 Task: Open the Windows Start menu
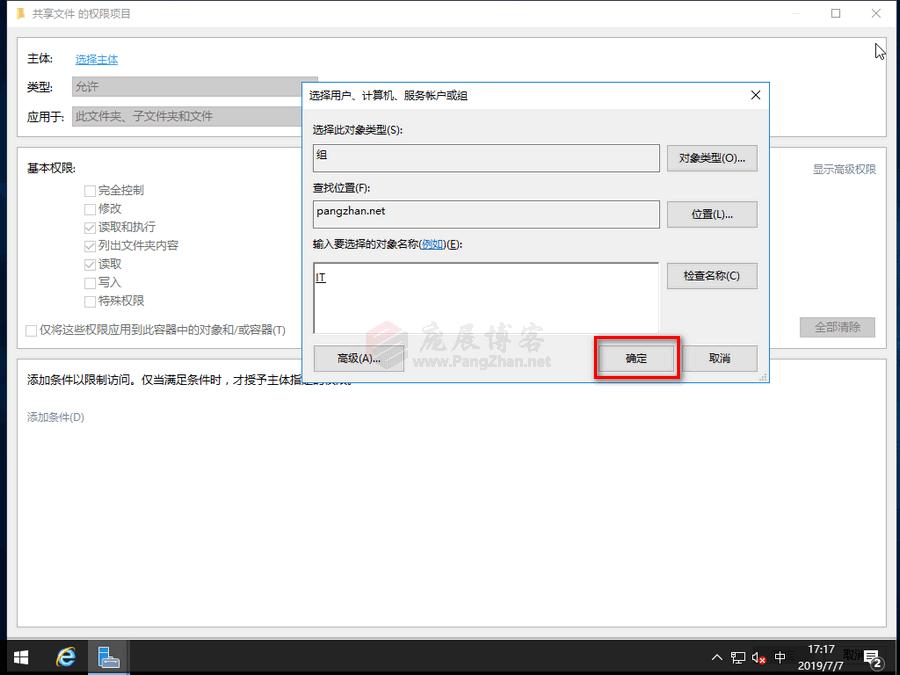coord(20,657)
